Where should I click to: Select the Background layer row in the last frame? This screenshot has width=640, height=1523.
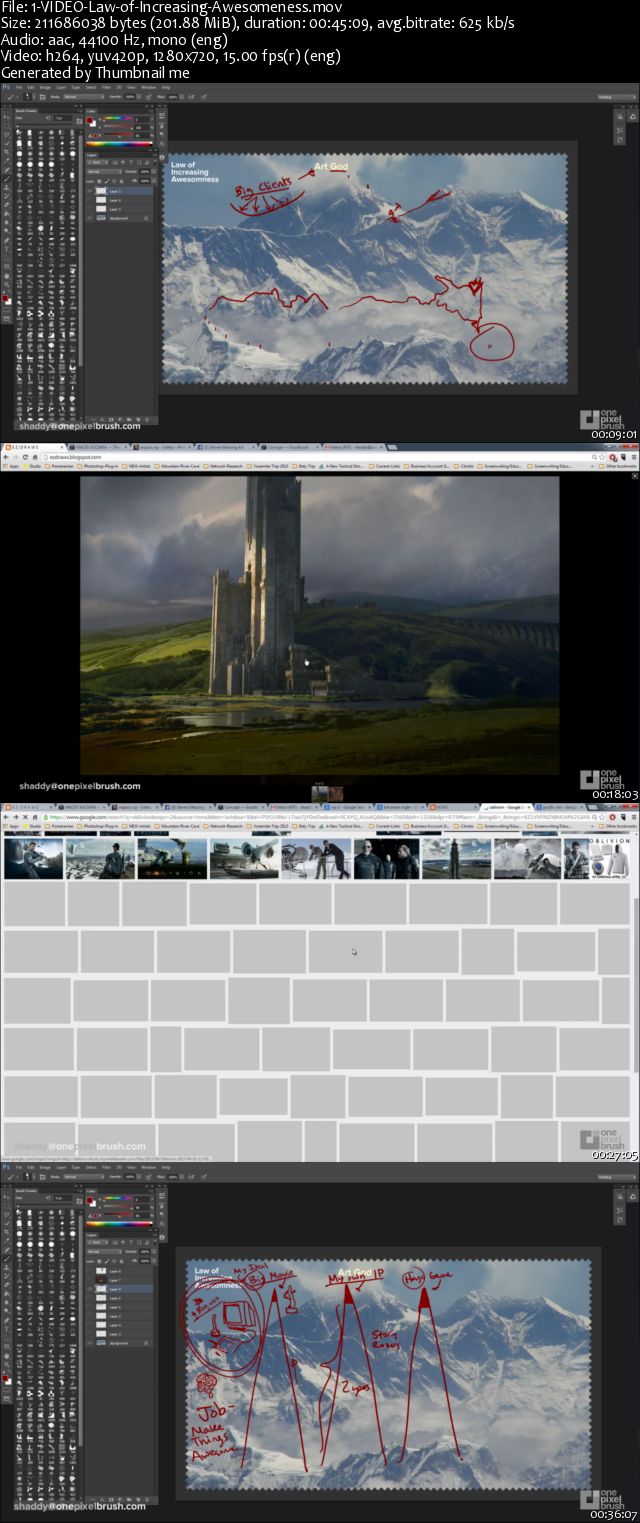119,1343
